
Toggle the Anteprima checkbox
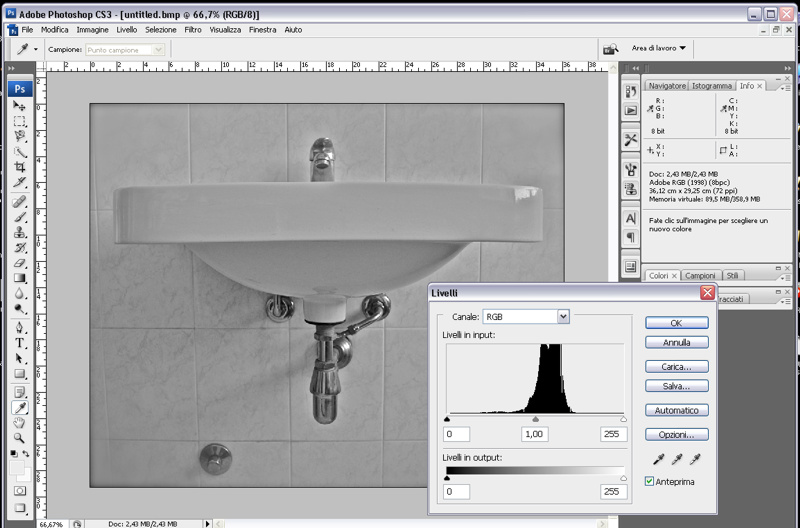(x=650, y=482)
